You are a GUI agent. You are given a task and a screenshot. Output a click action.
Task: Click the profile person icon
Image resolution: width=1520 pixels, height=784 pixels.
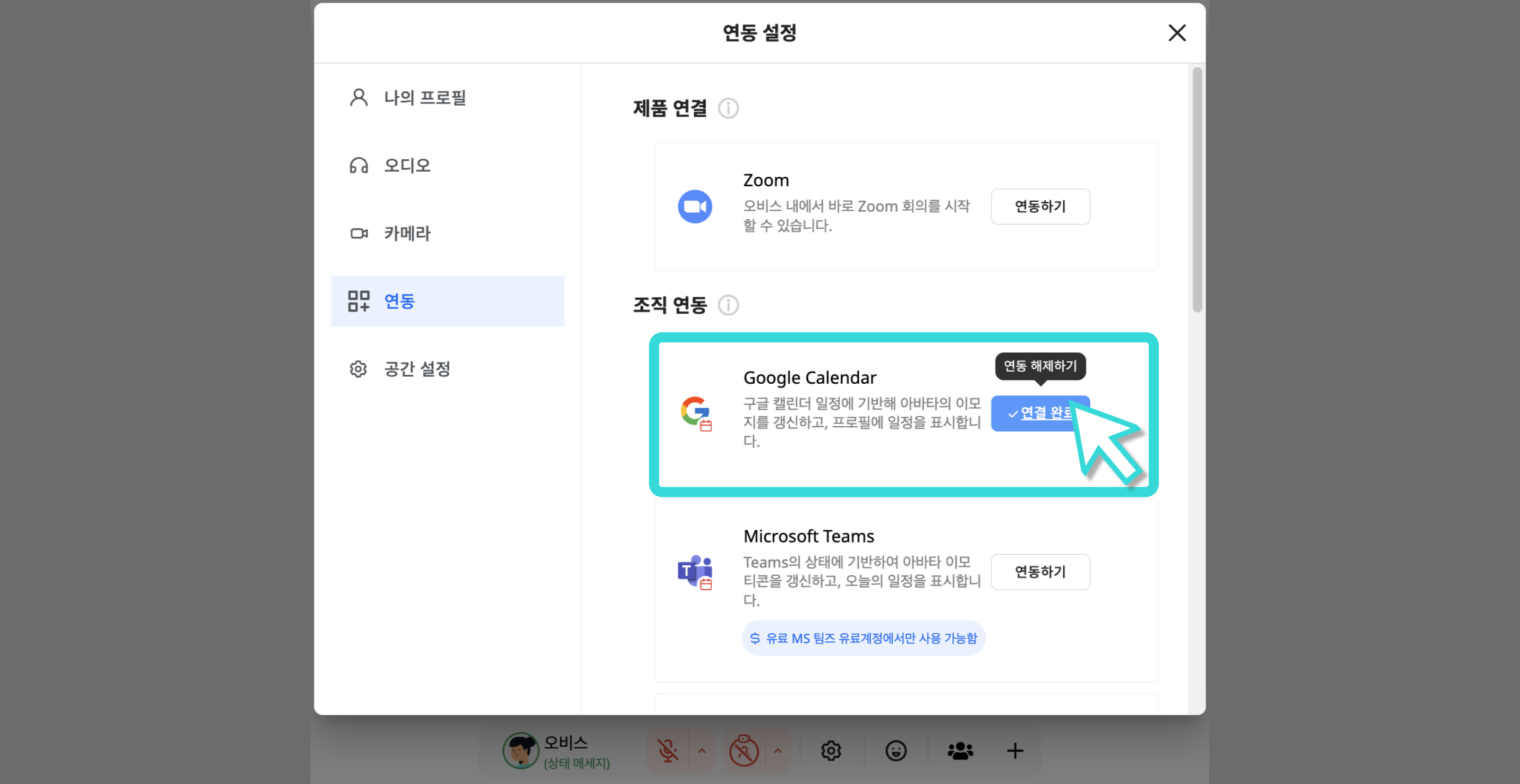(x=359, y=97)
